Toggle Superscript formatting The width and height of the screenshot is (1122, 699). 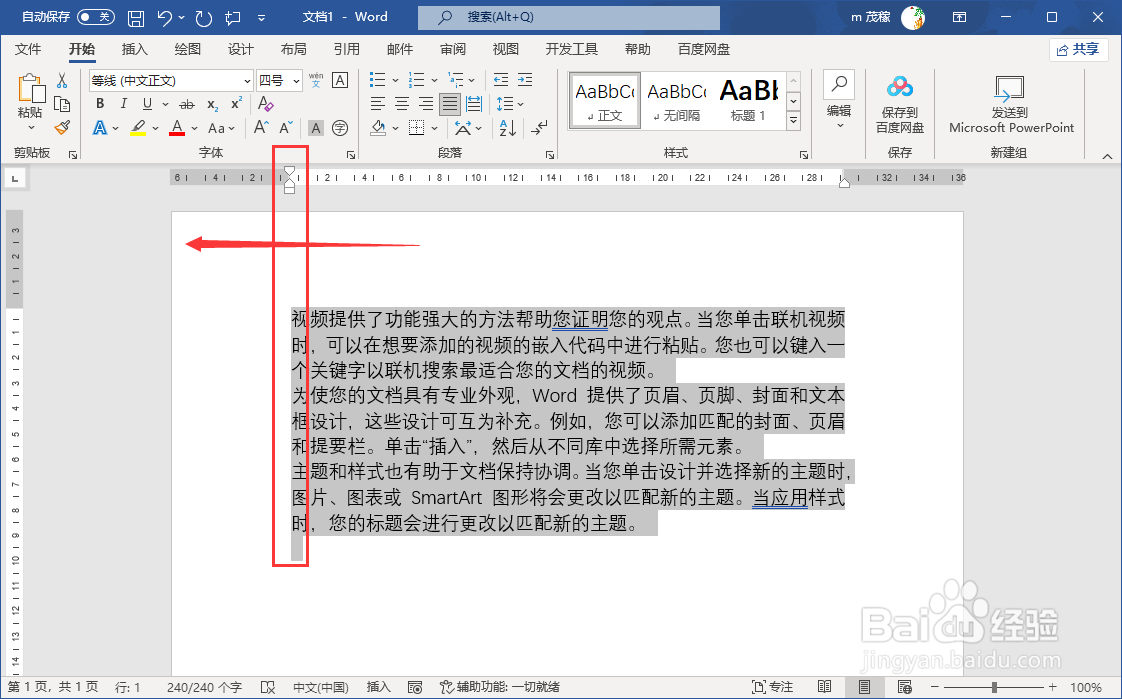tap(235, 104)
